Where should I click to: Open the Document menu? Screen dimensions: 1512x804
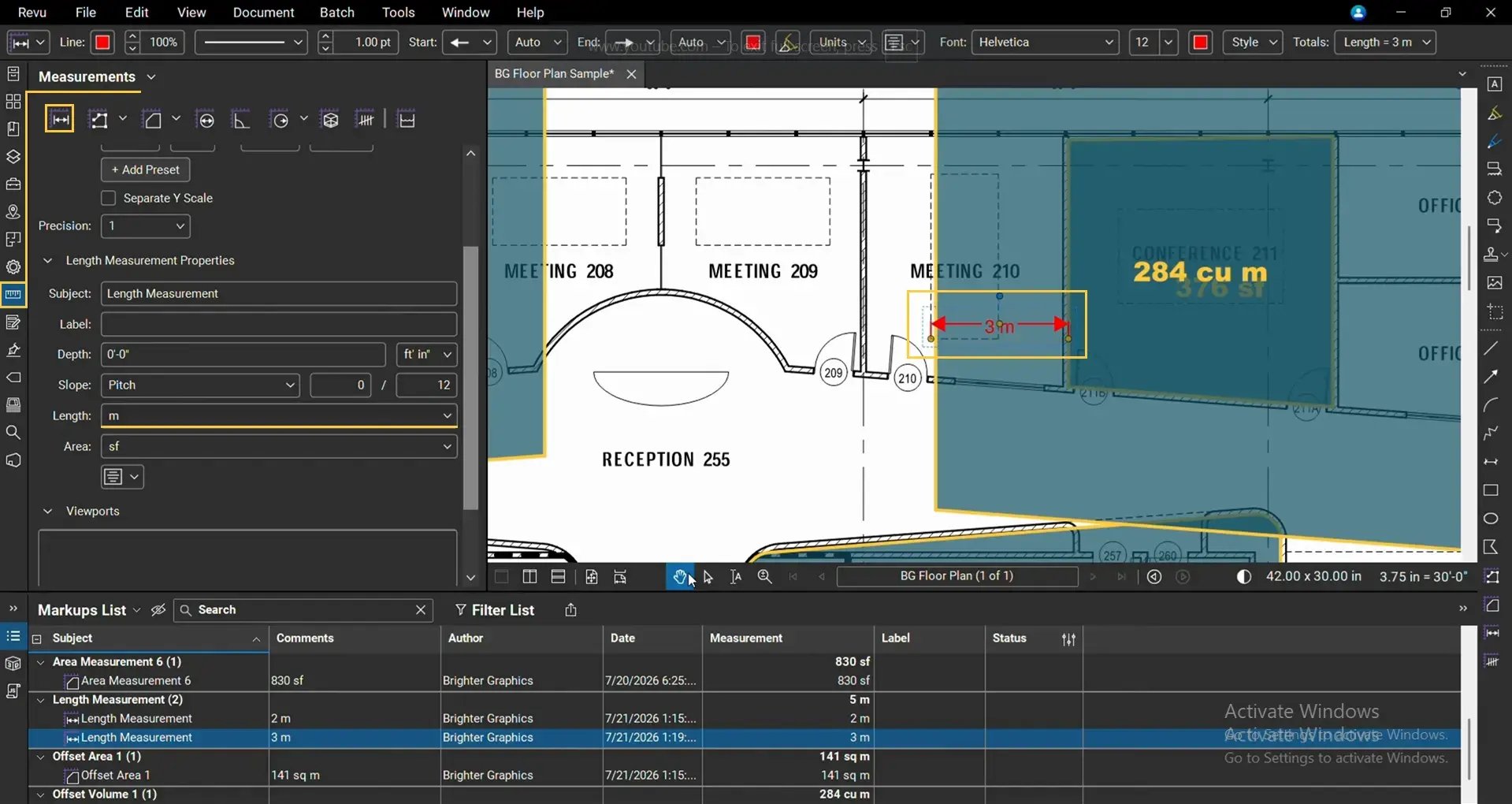point(263,13)
